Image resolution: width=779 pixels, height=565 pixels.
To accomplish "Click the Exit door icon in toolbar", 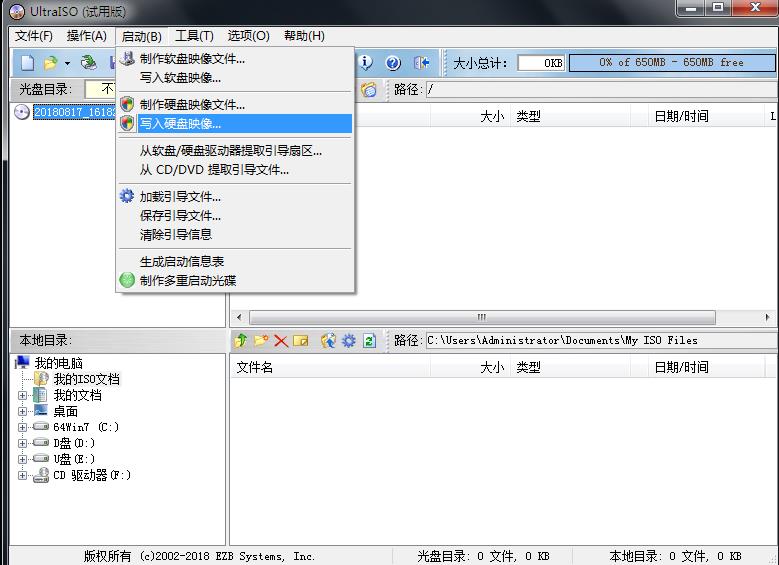I will point(421,63).
